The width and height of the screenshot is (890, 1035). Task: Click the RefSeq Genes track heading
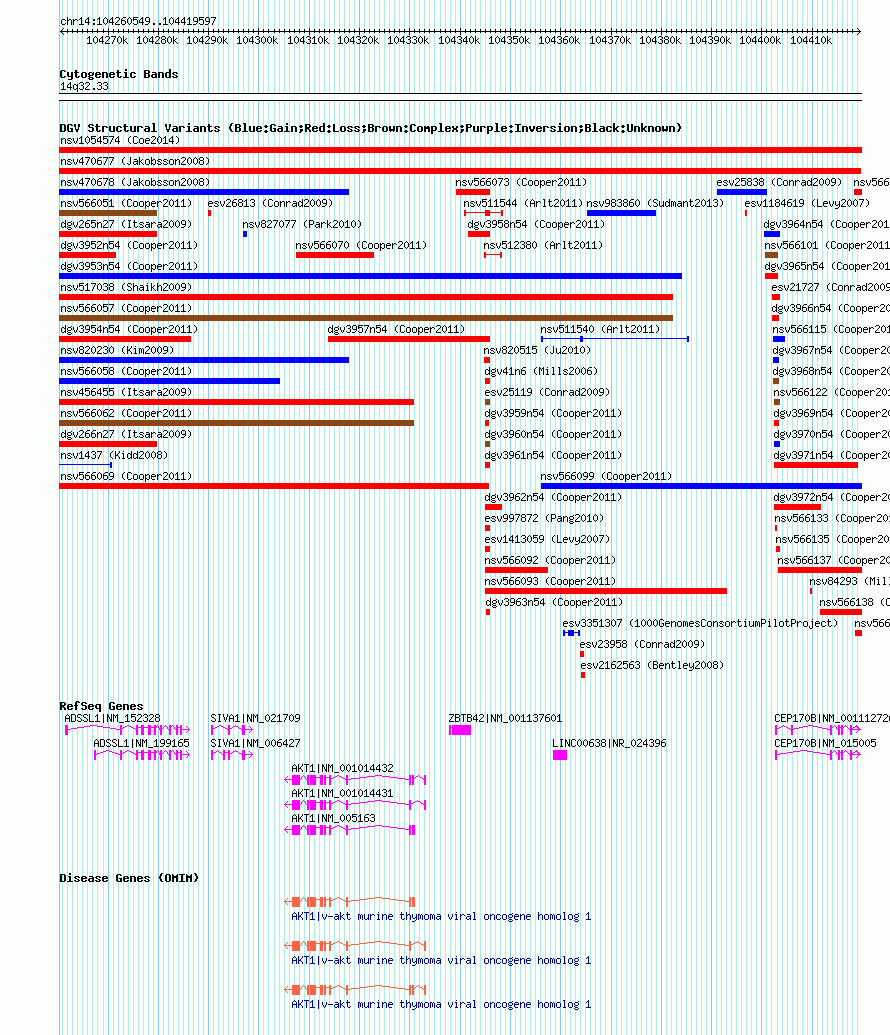coord(101,706)
